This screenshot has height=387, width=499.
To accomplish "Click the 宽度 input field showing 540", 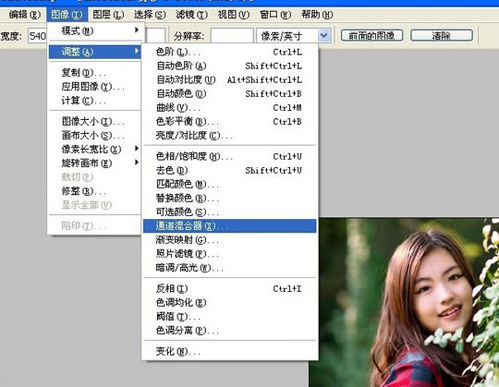I will pyautogui.click(x=38, y=36).
